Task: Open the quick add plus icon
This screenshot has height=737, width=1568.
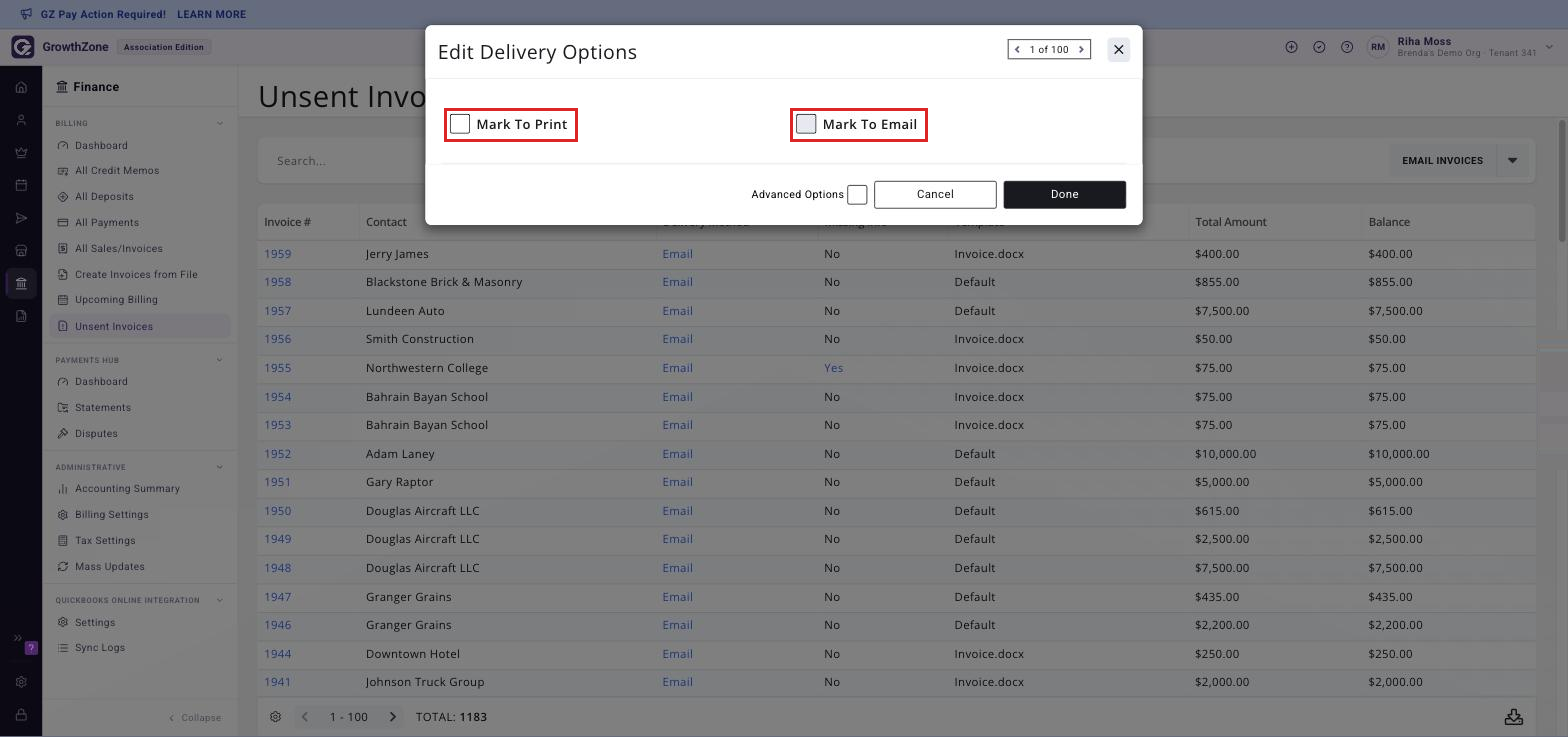Action: [1291, 47]
